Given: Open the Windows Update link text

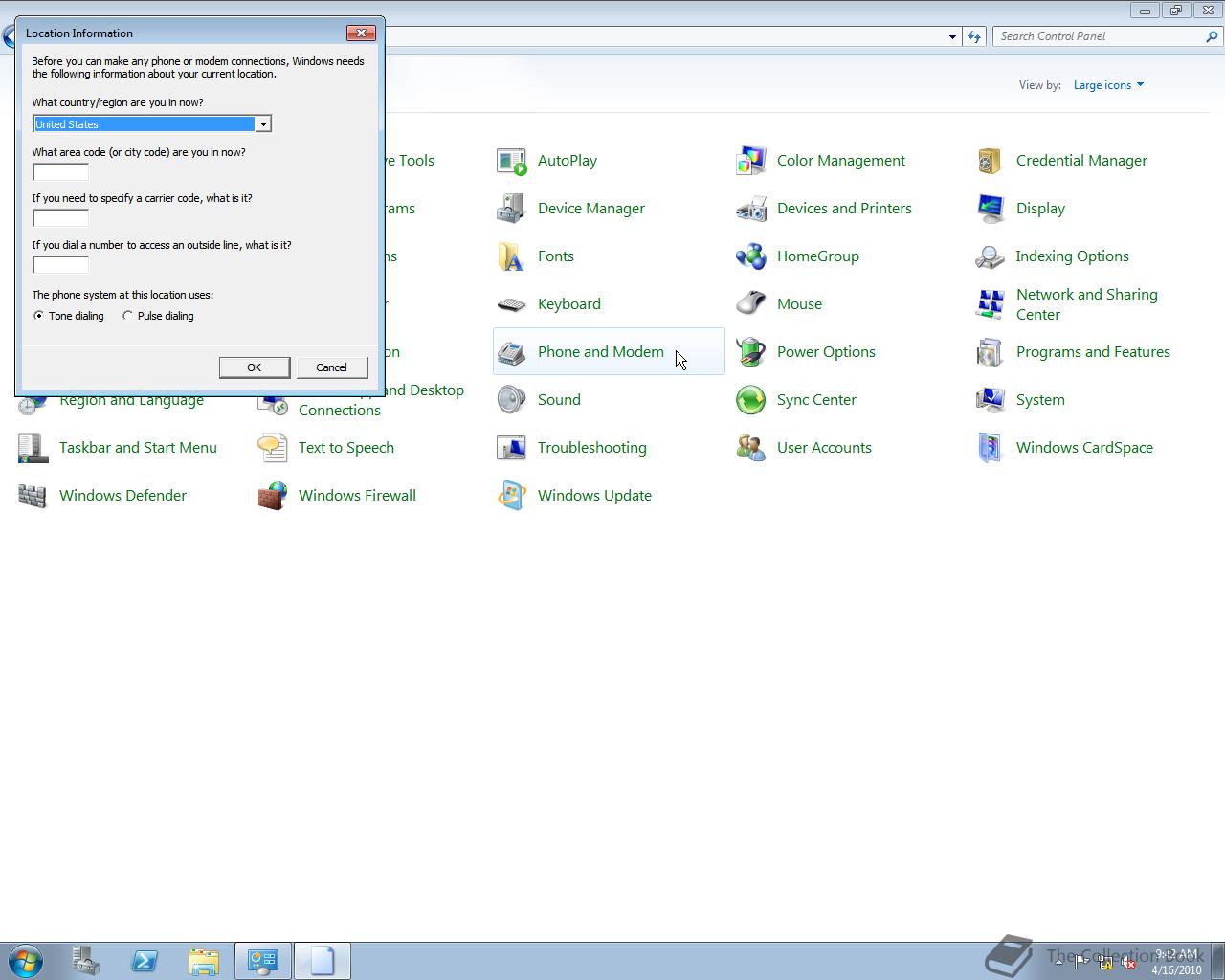Looking at the screenshot, I should (594, 496).
